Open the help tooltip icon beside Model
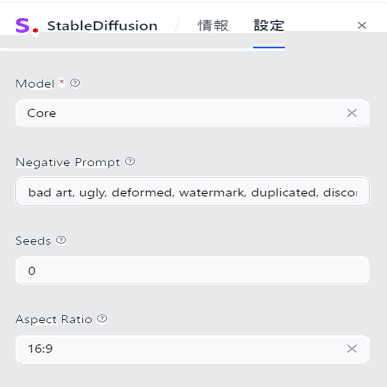 (75, 83)
